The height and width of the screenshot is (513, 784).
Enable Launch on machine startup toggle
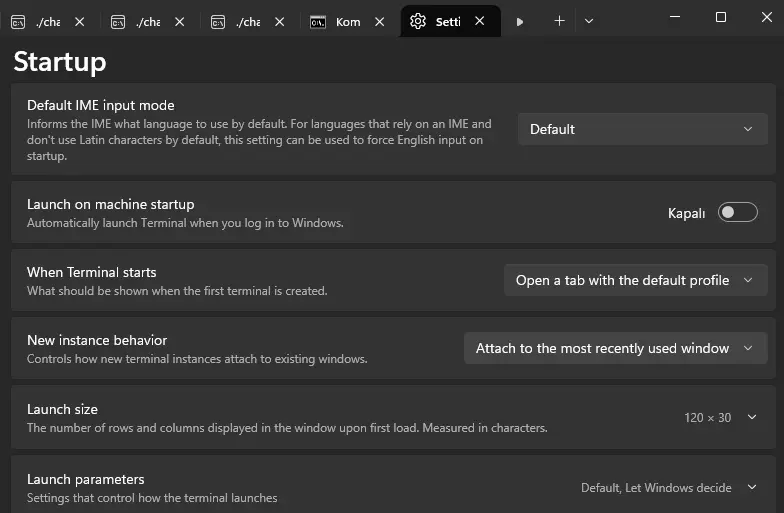pyautogui.click(x=737, y=212)
